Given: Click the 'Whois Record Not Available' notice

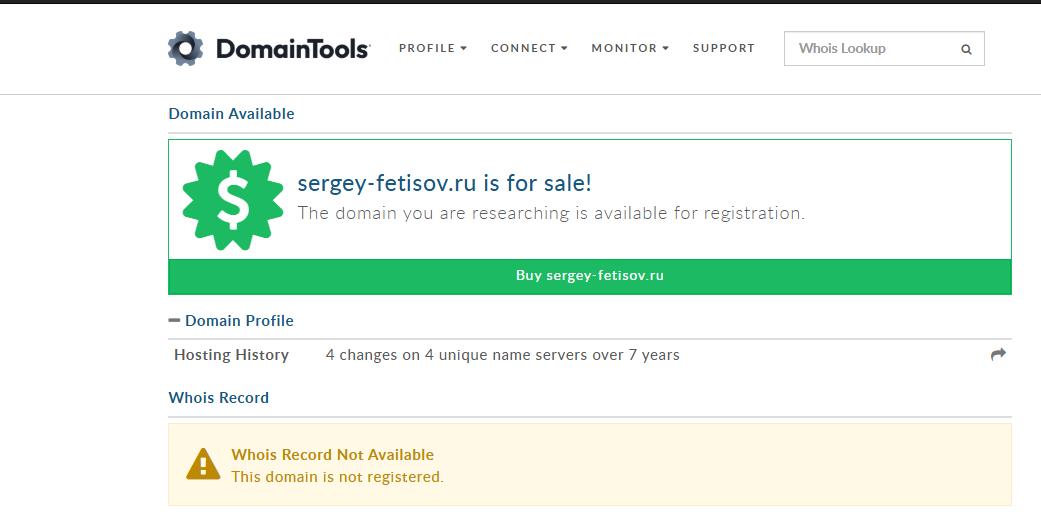Looking at the screenshot, I should click(x=333, y=455).
